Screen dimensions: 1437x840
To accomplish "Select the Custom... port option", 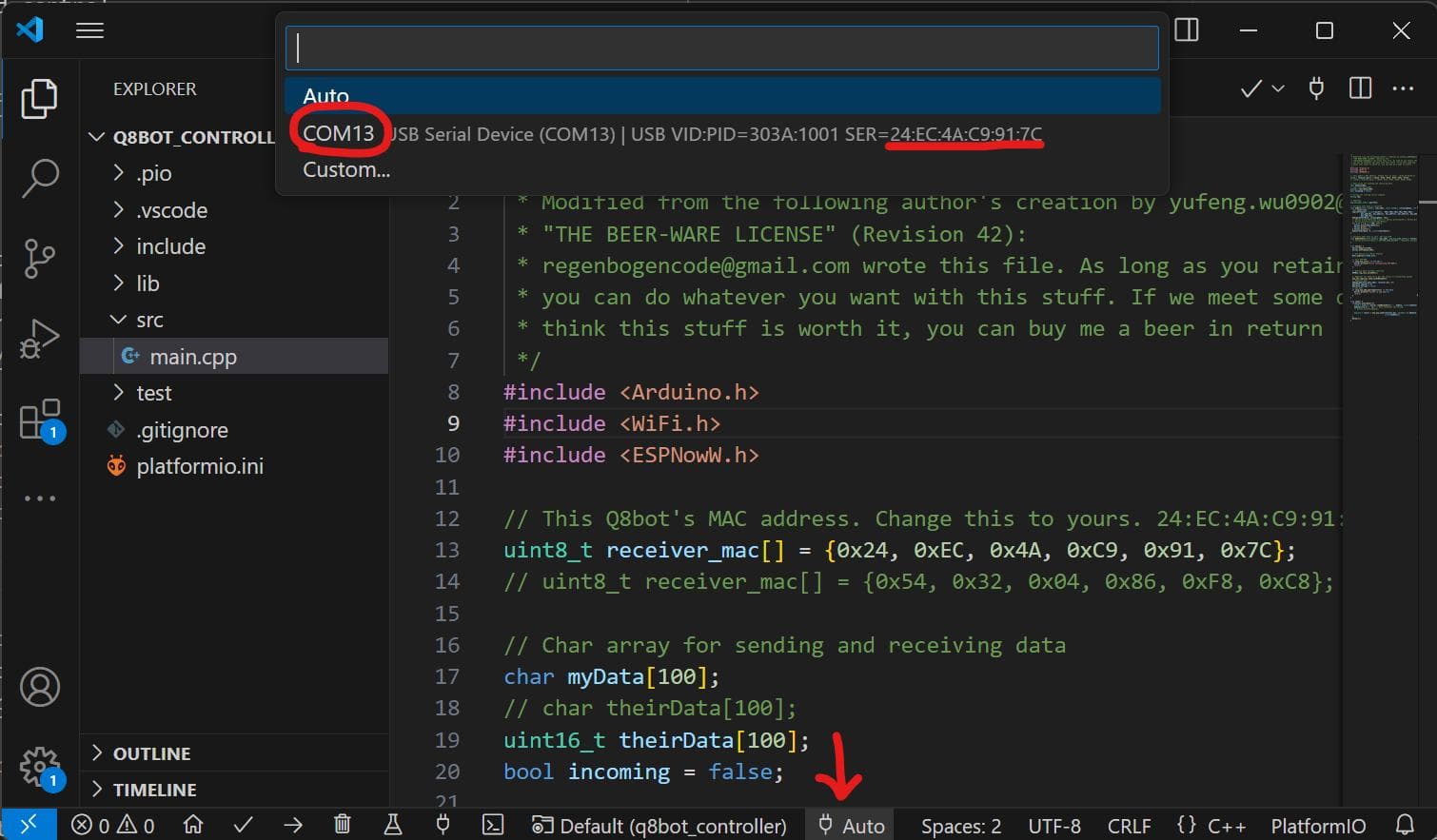I will tap(722, 169).
